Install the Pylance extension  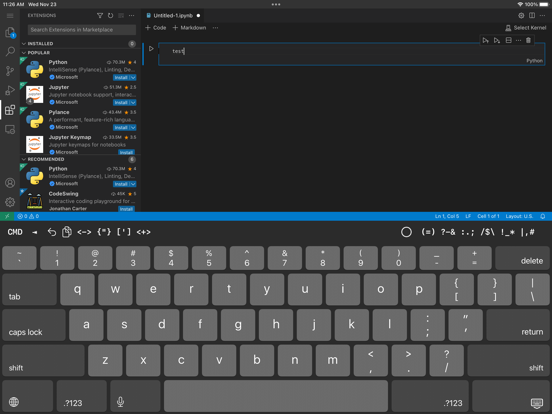(121, 127)
